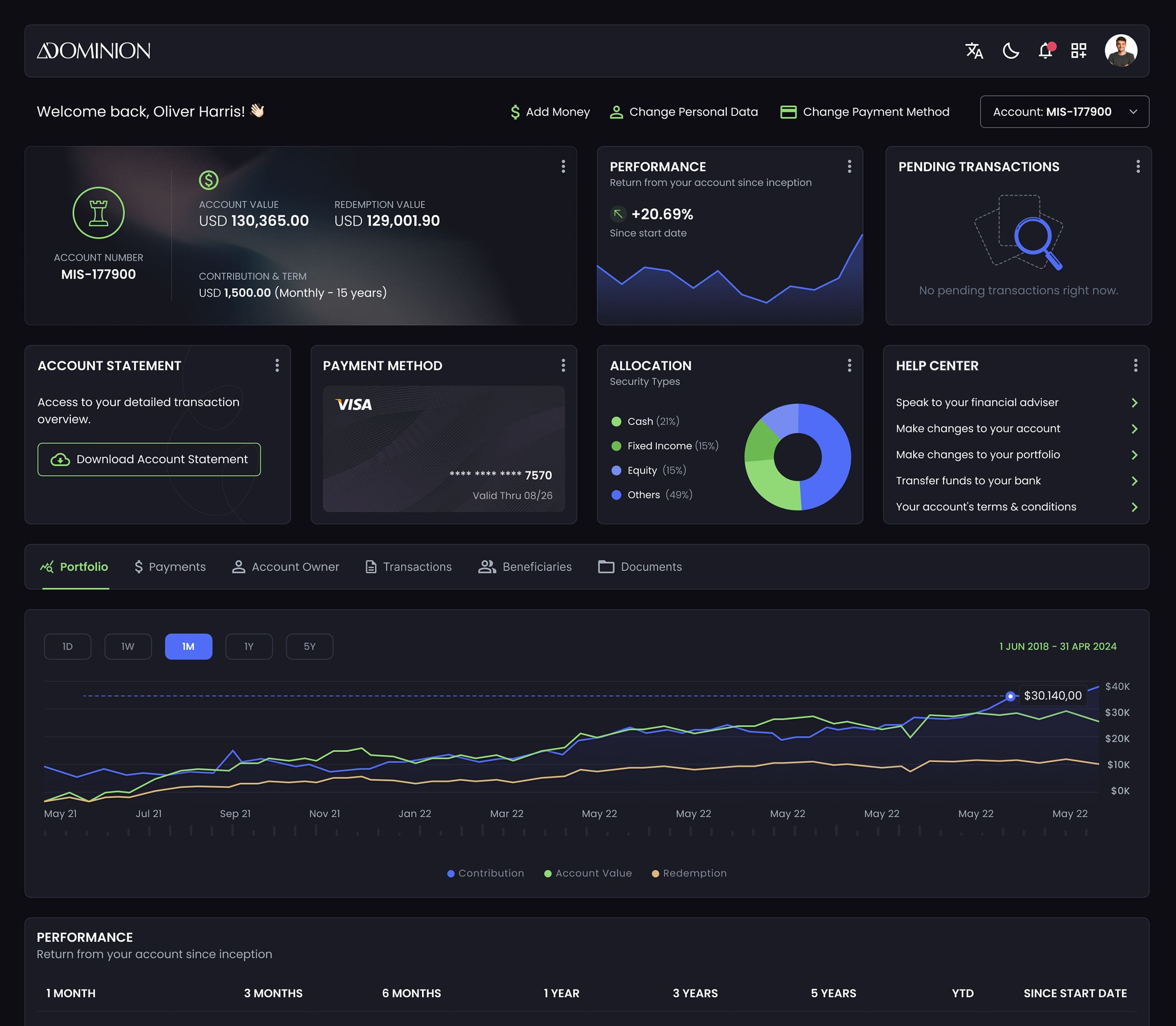Toggle dark mode moon icon
Image resolution: width=1176 pixels, height=1026 pixels.
(x=1011, y=51)
